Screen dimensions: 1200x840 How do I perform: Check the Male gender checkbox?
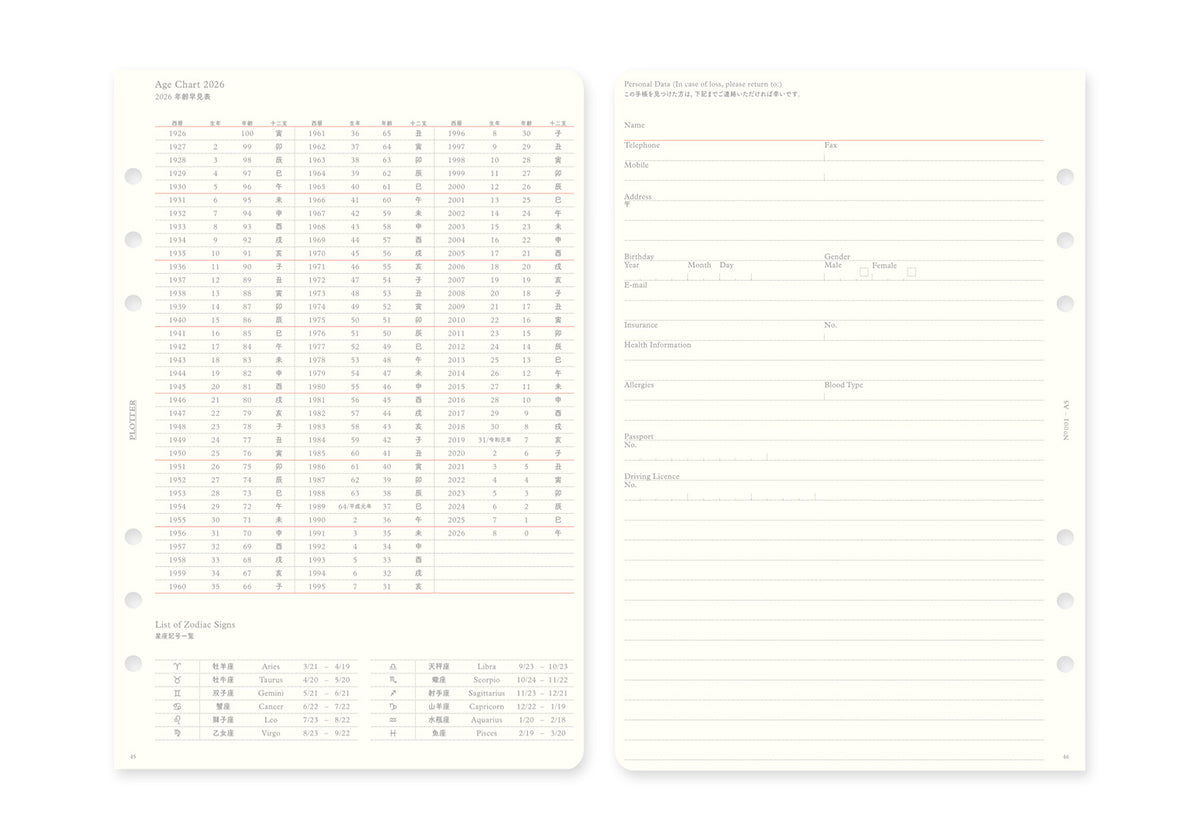pos(863,271)
